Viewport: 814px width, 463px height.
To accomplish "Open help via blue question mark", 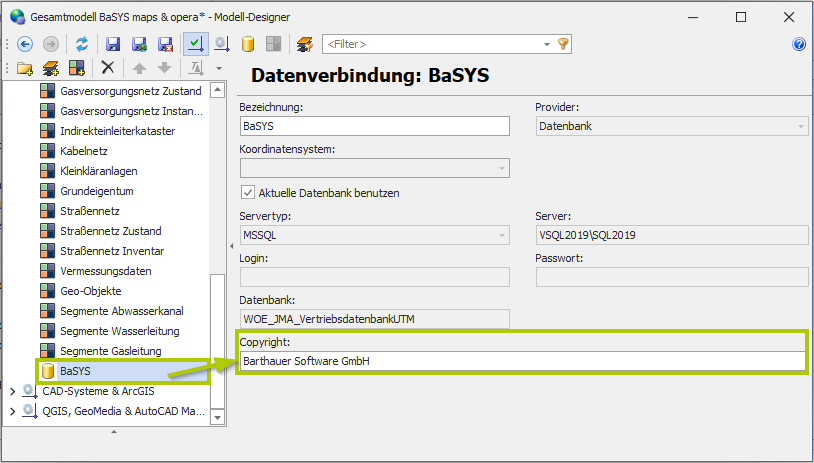I will pyautogui.click(x=799, y=44).
